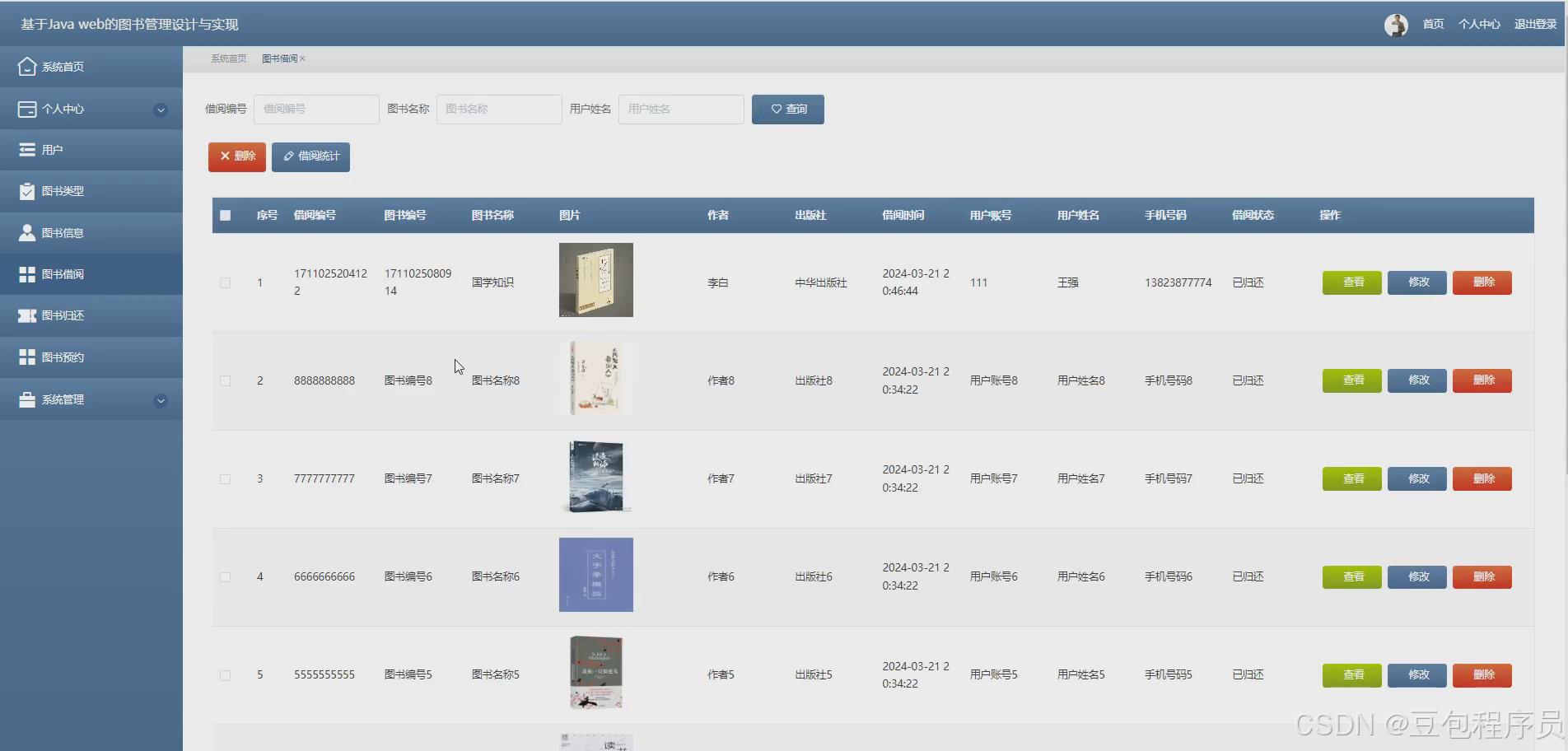Click 查看 for the 国学知识 row
1568x751 pixels.
(x=1352, y=282)
